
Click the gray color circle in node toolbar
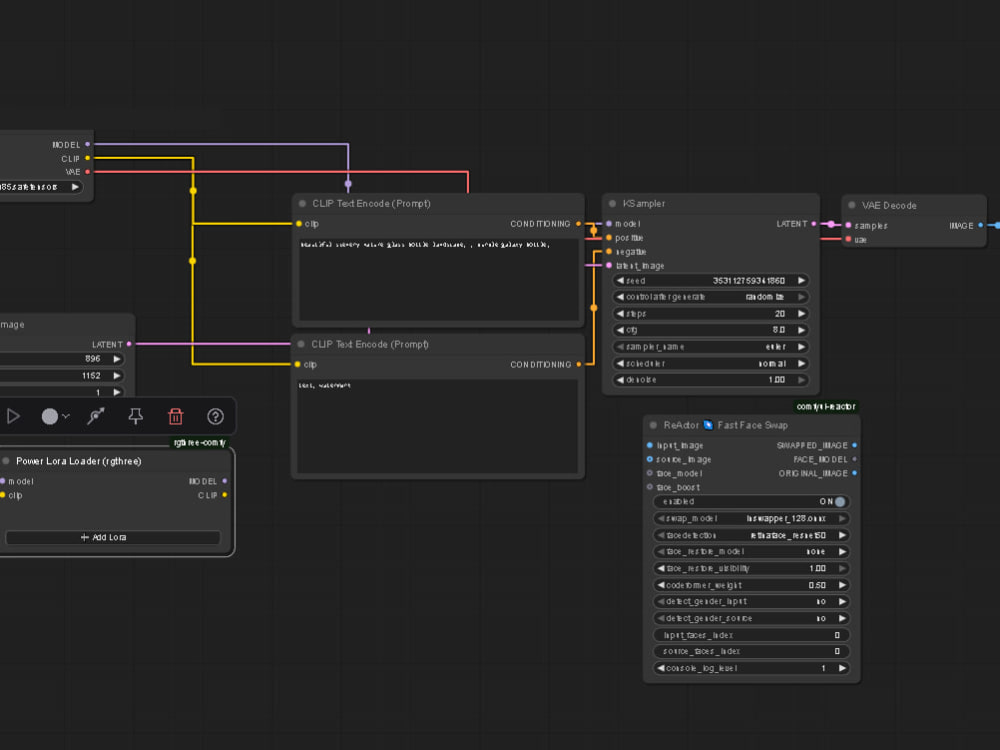coord(50,416)
